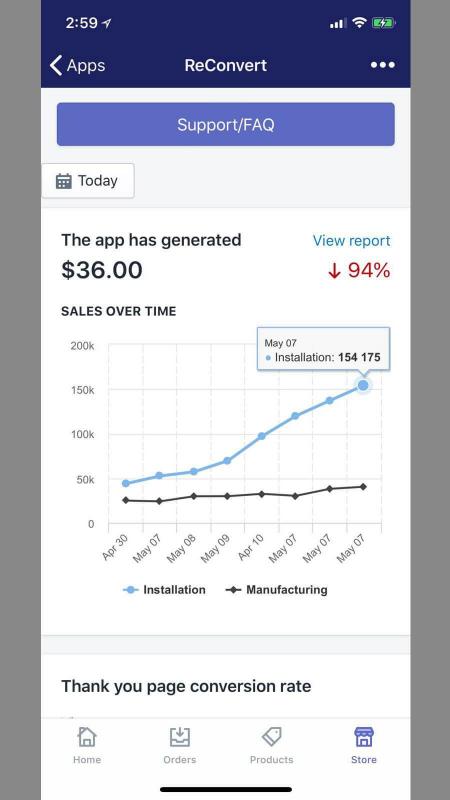Tap the Support/FAQ button

tap(226, 124)
